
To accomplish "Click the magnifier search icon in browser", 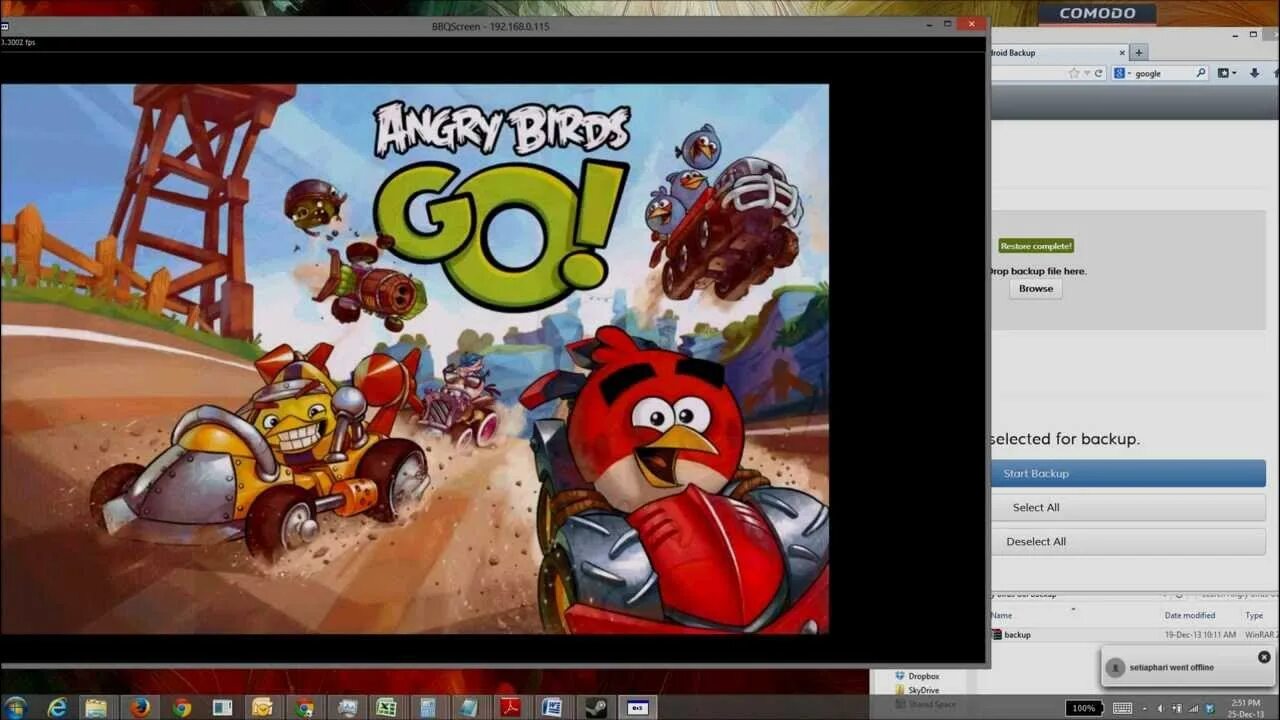I will tap(1201, 73).
